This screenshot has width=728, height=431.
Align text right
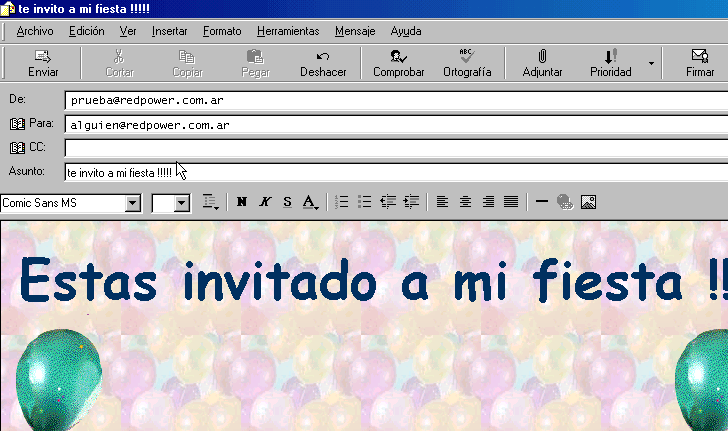tap(488, 202)
